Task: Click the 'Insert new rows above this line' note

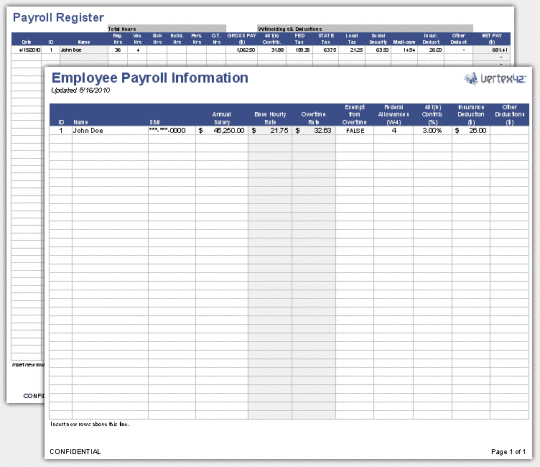Action: point(90,424)
